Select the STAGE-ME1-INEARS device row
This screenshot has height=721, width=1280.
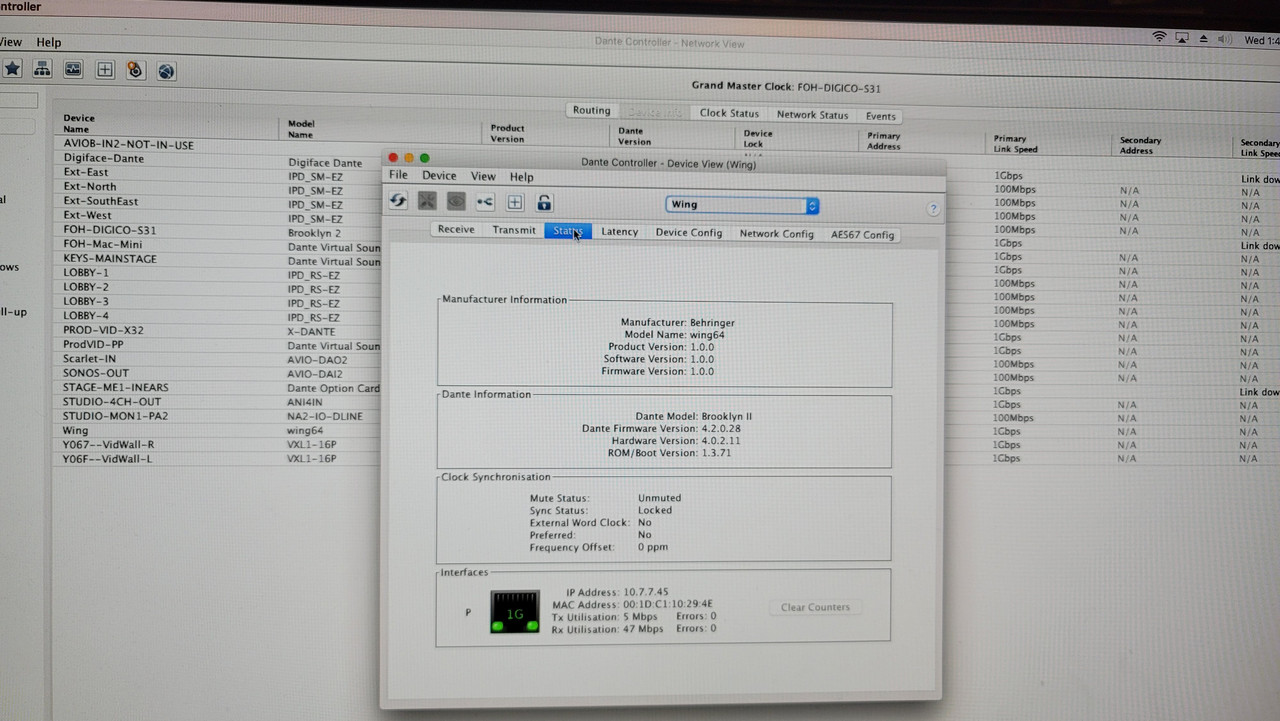tap(116, 388)
